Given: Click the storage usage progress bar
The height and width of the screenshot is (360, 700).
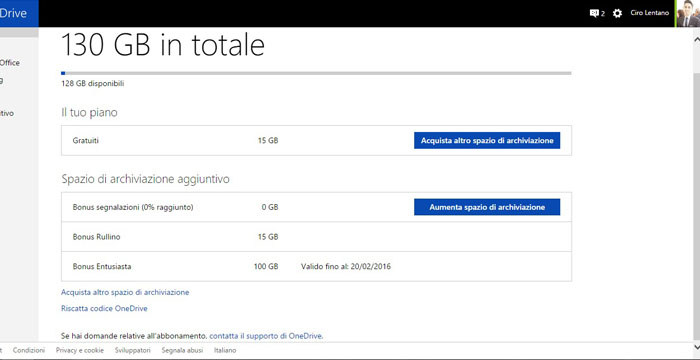Looking at the screenshot, I should pos(316,73).
